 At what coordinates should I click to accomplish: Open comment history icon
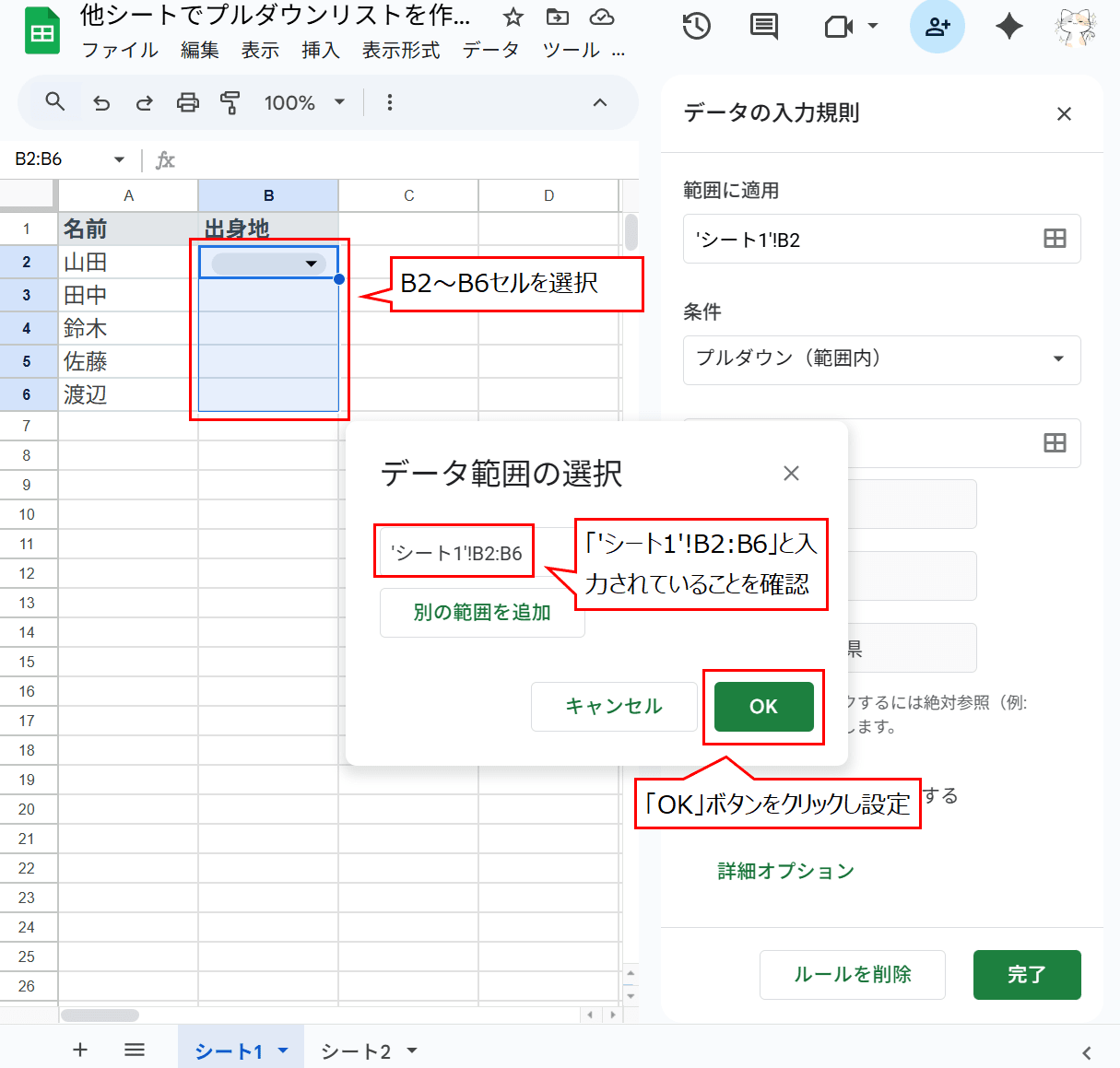pos(762,27)
